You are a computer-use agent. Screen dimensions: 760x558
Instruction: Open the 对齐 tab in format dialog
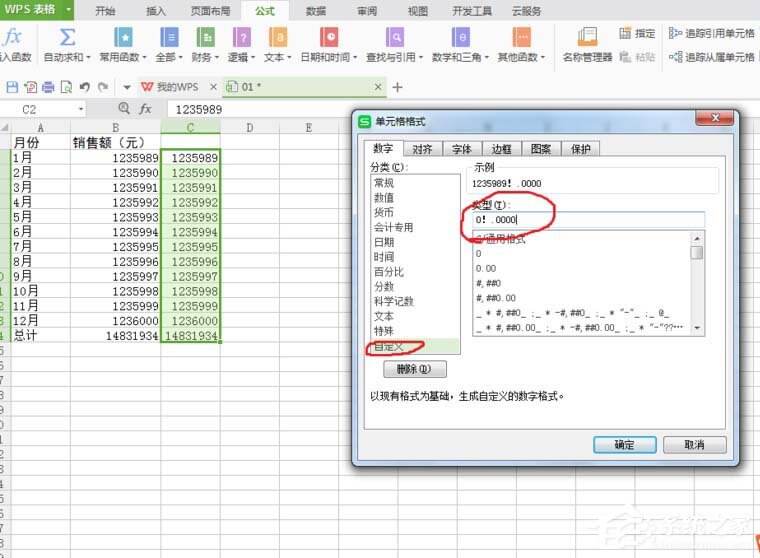[x=423, y=149]
